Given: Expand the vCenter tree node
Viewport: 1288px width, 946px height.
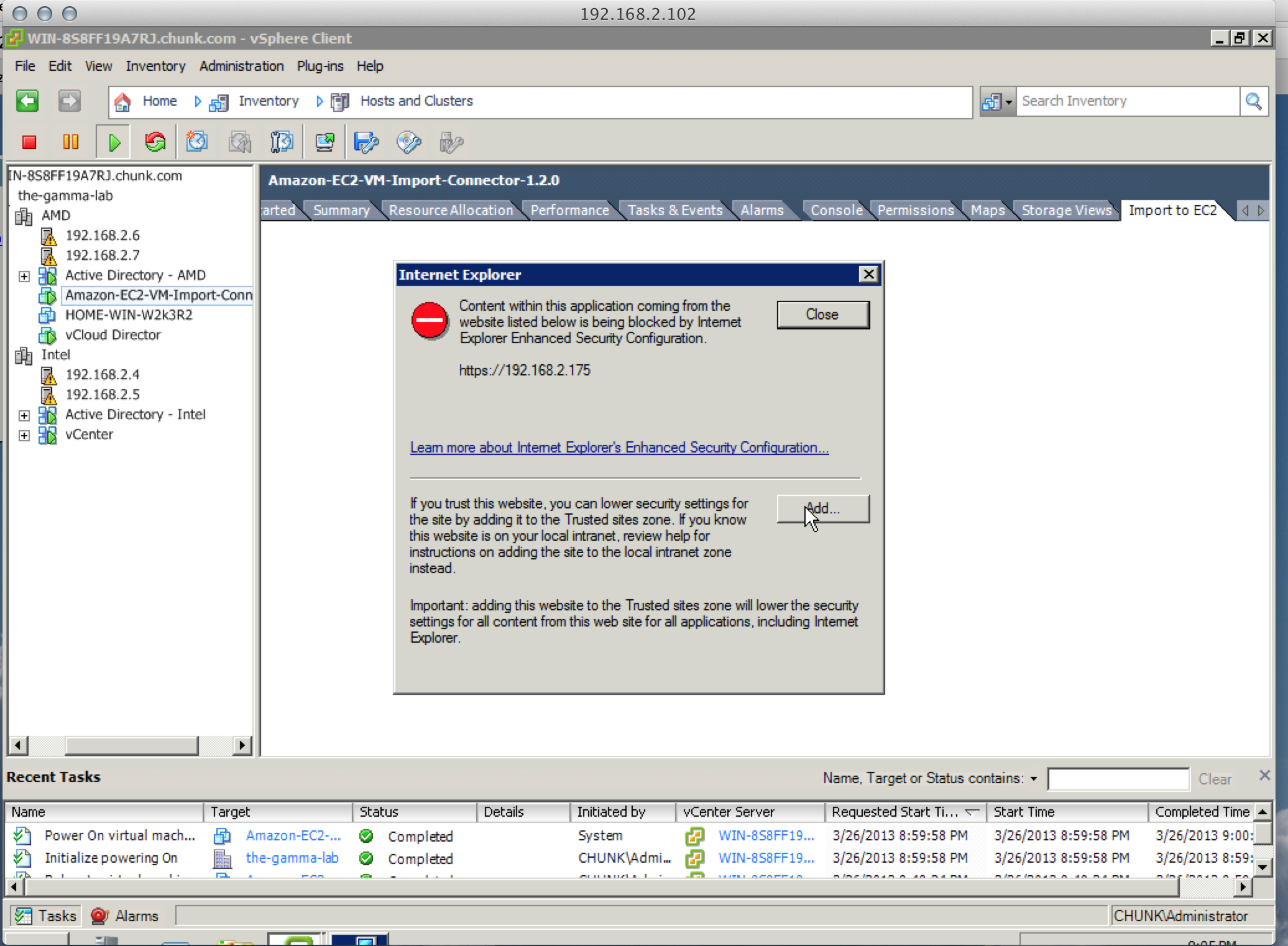Looking at the screenshot, I should (x=24, y=434).
